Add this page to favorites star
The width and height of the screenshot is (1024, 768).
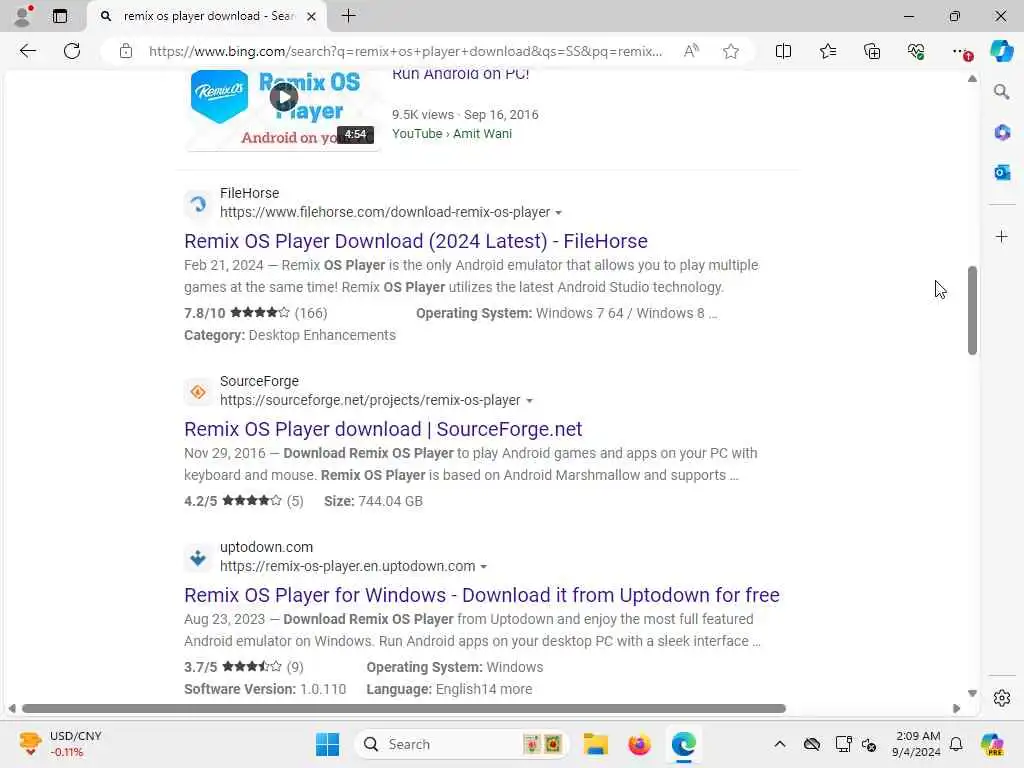(731, 51)
